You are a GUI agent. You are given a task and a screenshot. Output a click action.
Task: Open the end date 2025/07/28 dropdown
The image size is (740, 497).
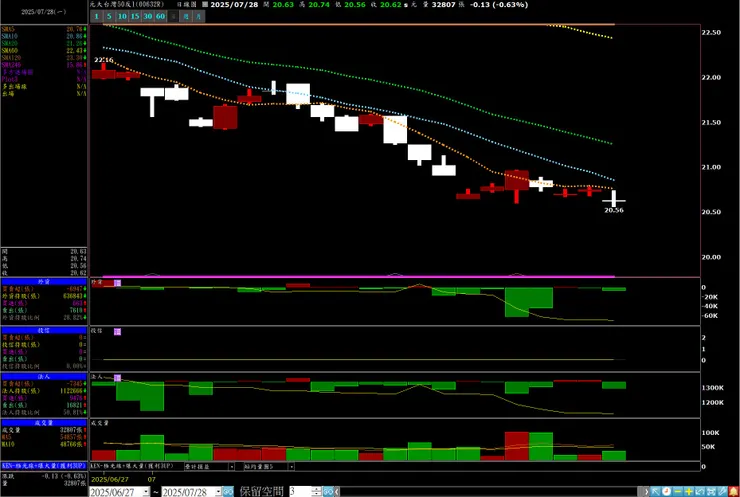coord(218,491)
